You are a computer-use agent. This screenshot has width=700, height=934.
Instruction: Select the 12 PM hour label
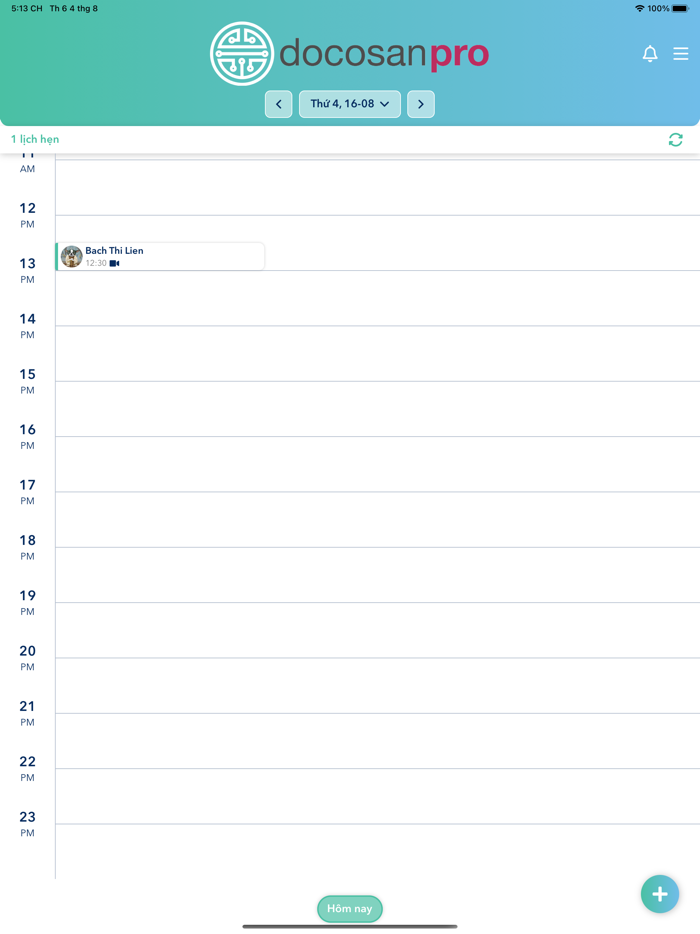tap(27, 214)
